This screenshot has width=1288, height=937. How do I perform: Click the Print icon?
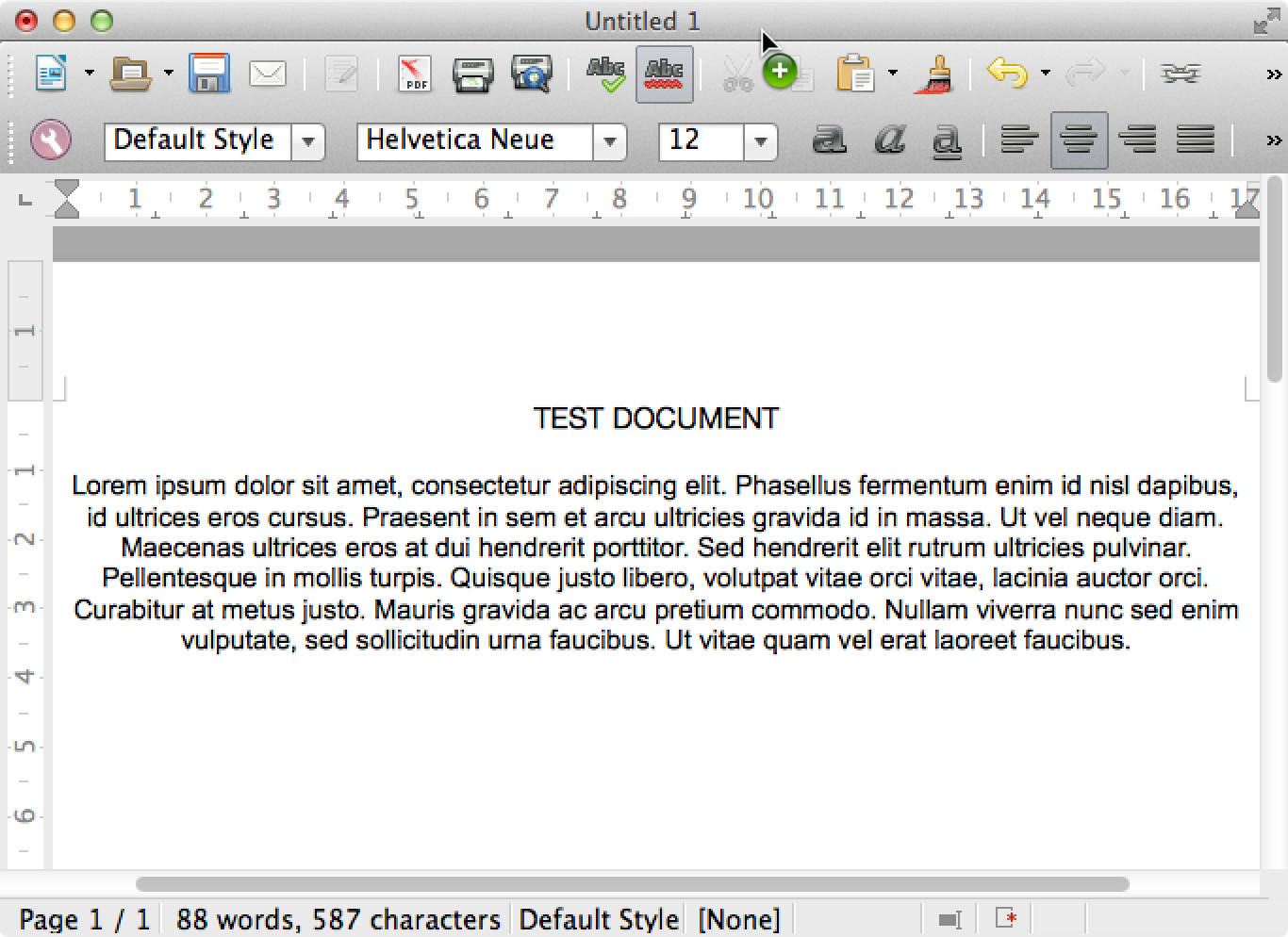471,74
